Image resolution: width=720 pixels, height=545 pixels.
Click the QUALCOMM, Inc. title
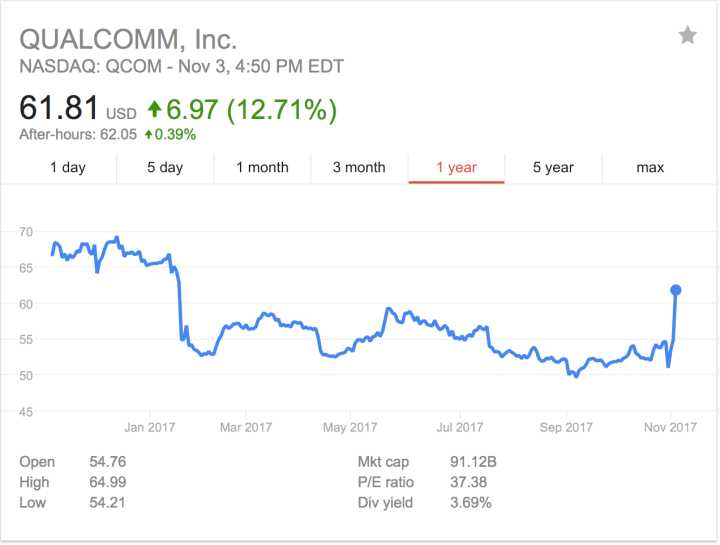[x=128, y=39]
